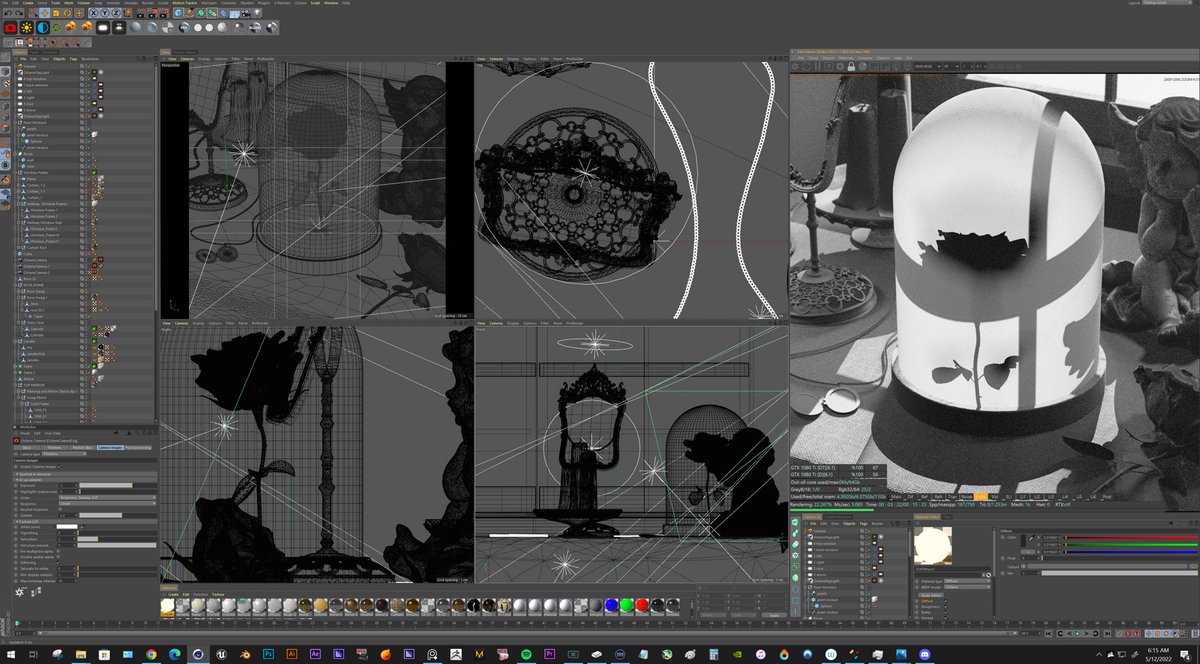
Task: Select the Main render pass button
Action: [897, 496]
